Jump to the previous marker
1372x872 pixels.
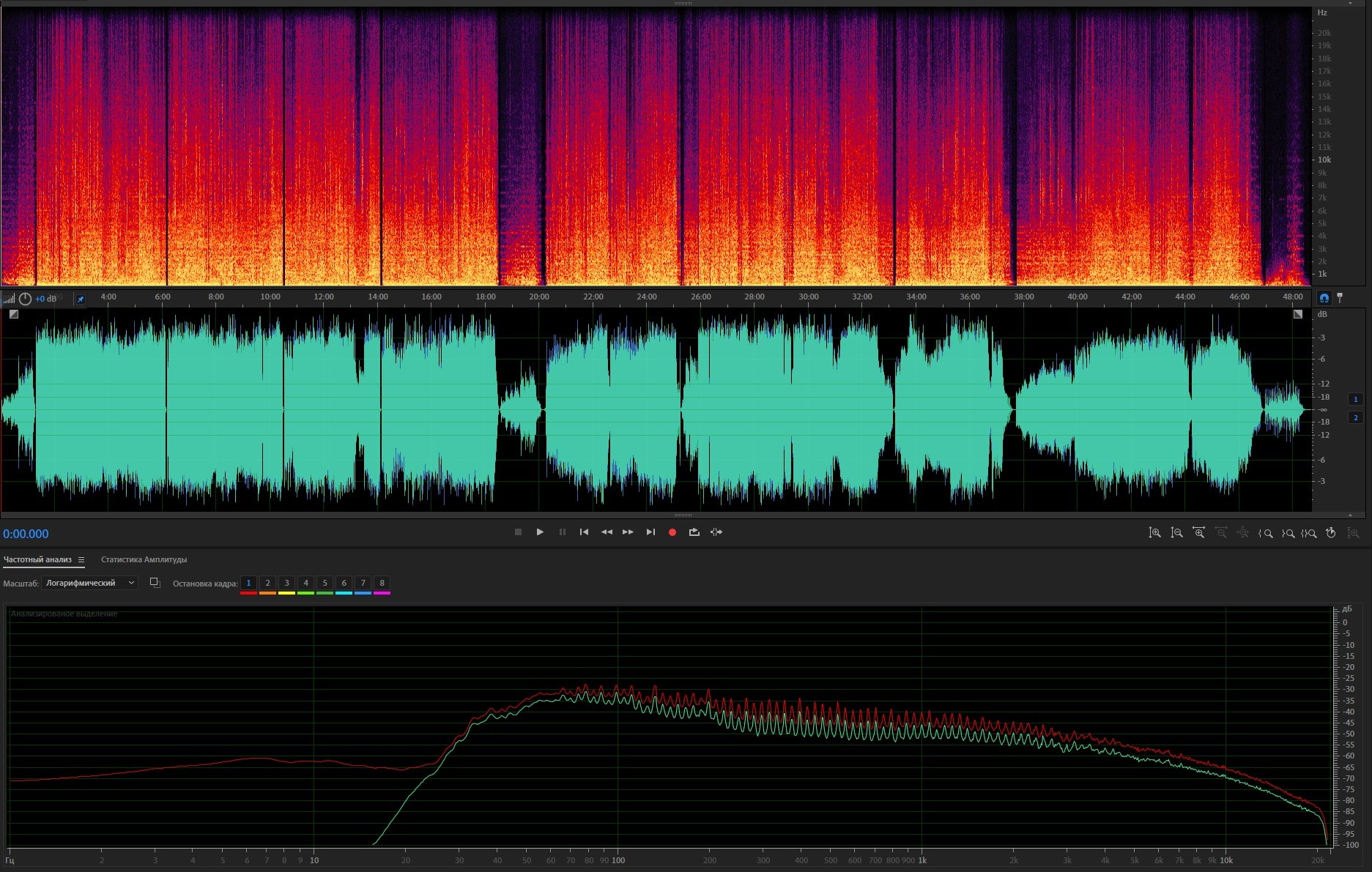coord(584,532)
